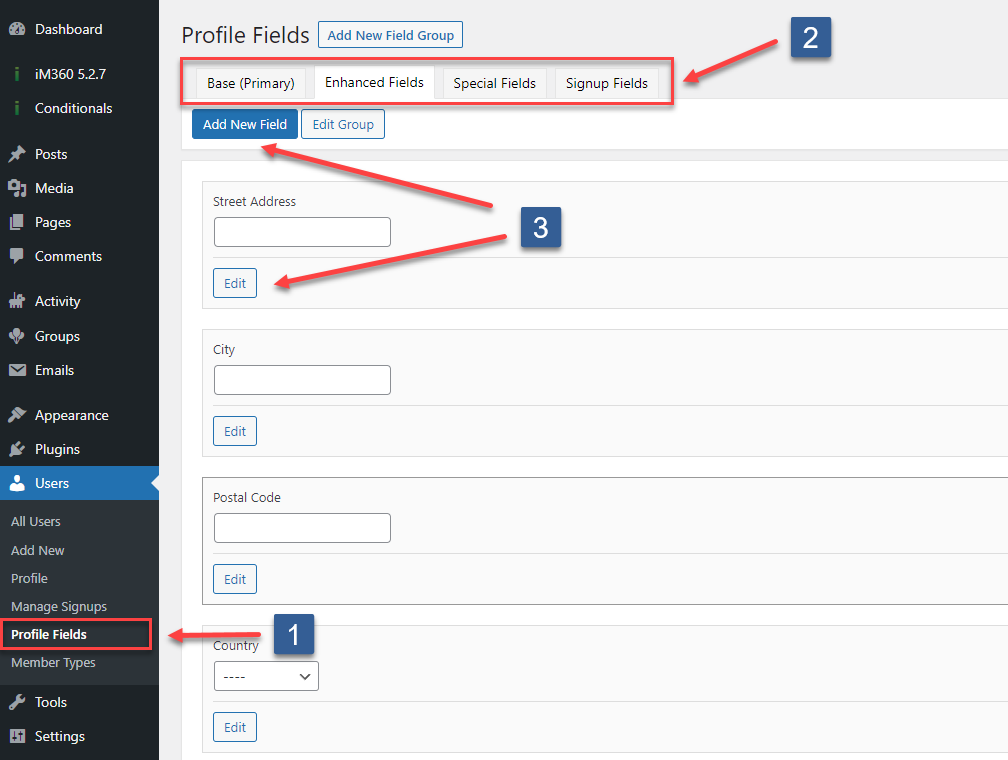The width and height of the screenshot is (1008, 760).
Task: Open the Member Types page
Action: pos(53,662)
